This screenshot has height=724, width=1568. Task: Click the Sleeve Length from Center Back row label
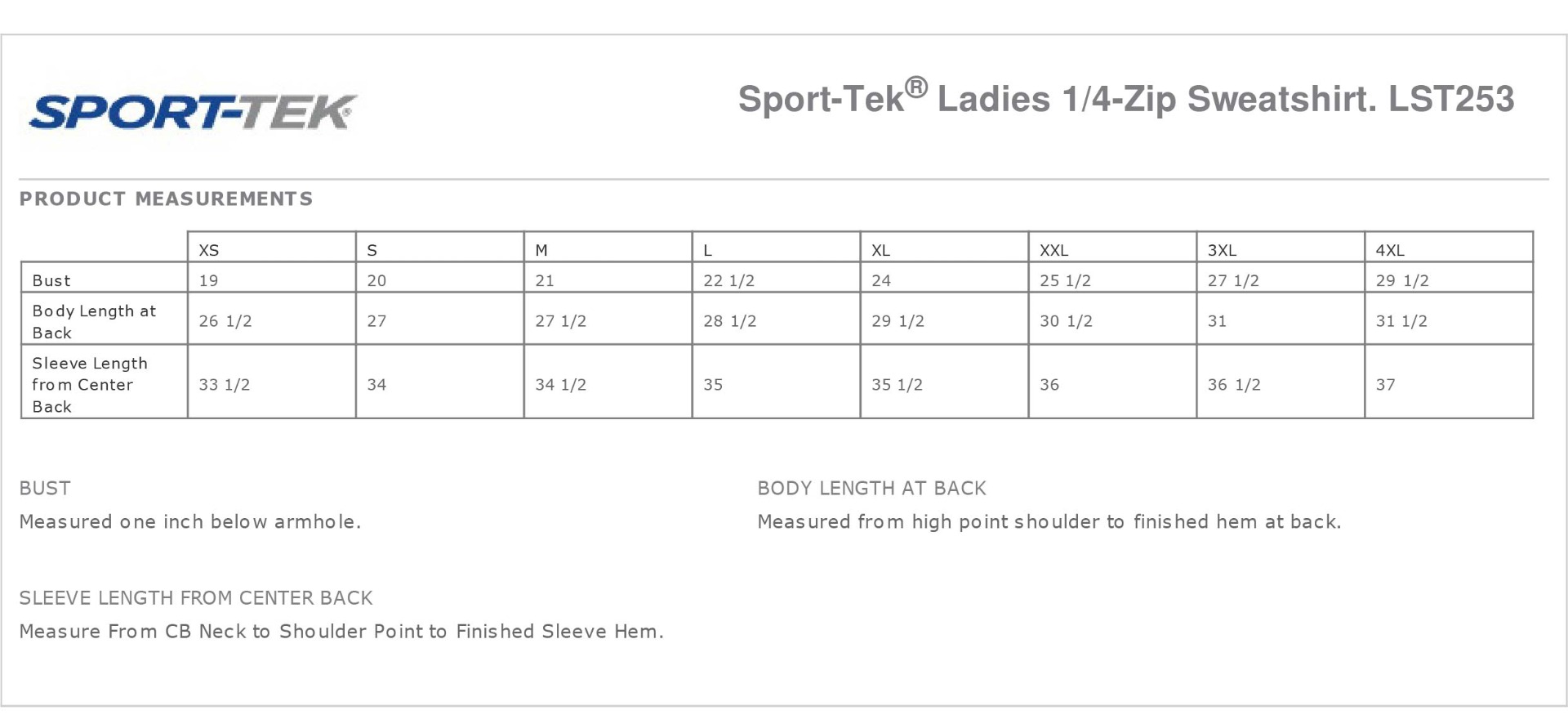coord(89,384)
